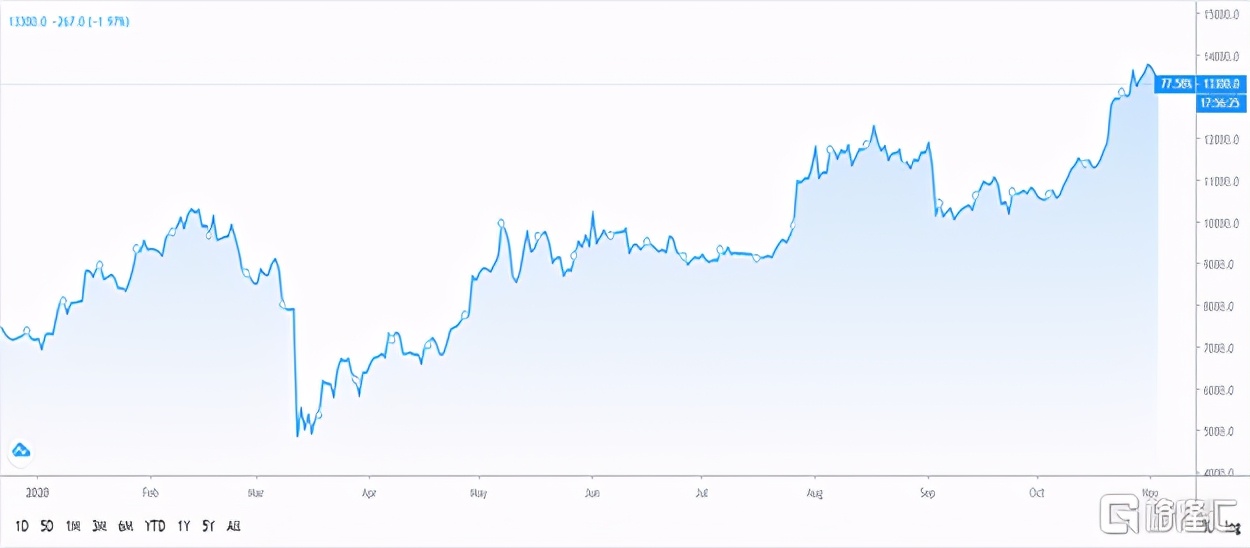Choose the YTD time range
The height and width of the screenshot is (548, 1250).
pyautogui.click(x=155, y=525)
